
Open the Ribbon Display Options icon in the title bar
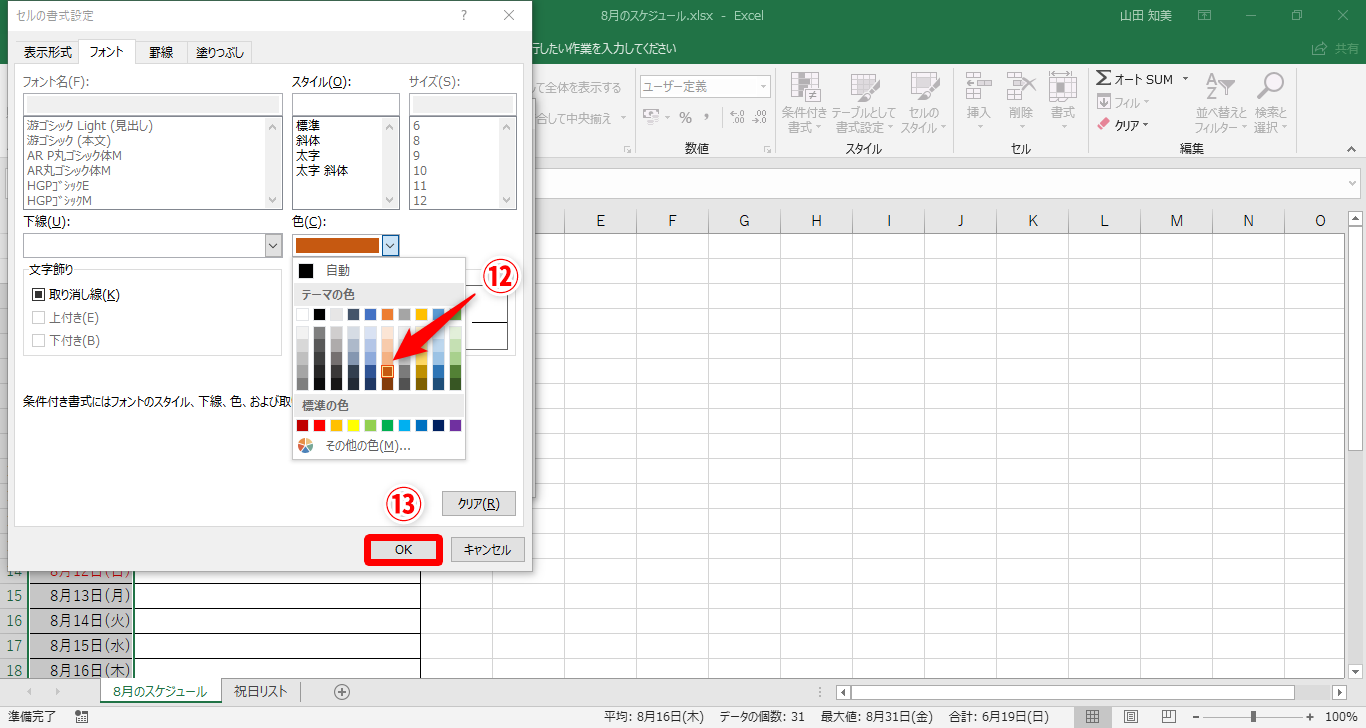1204,15
